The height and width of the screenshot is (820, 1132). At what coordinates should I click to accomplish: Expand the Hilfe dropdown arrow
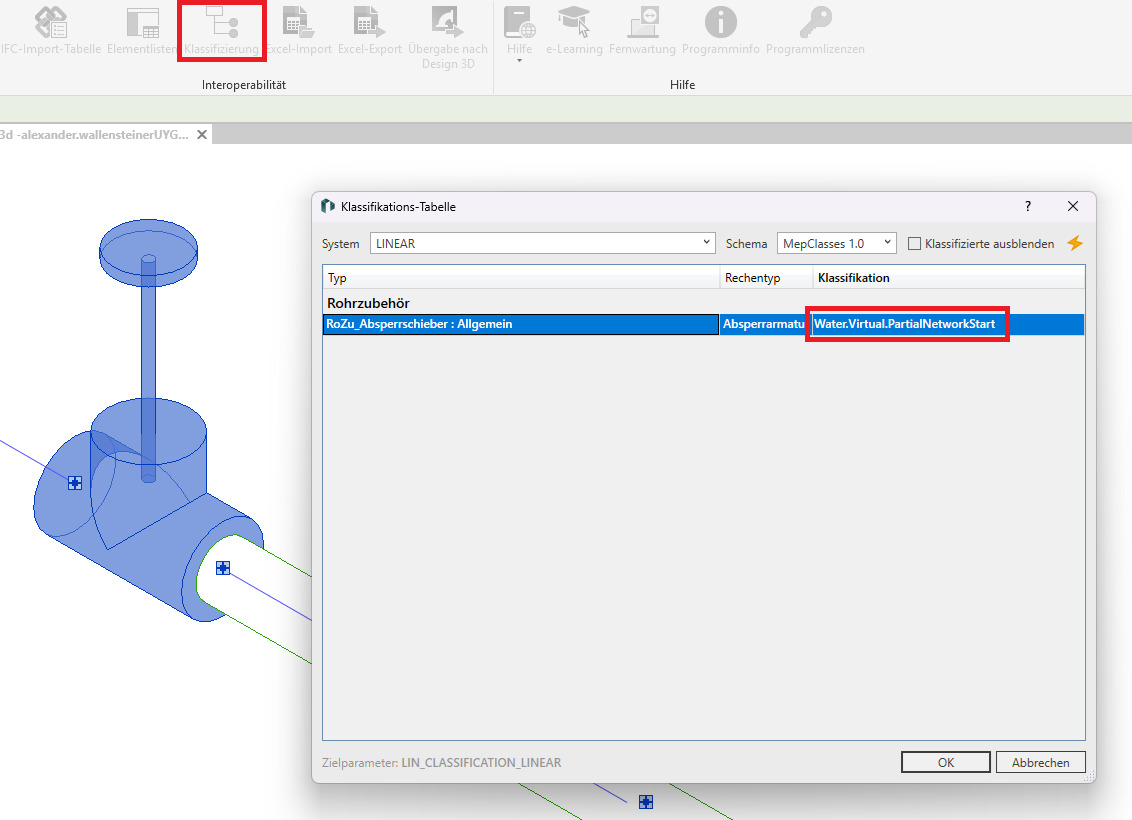[519, 61]
